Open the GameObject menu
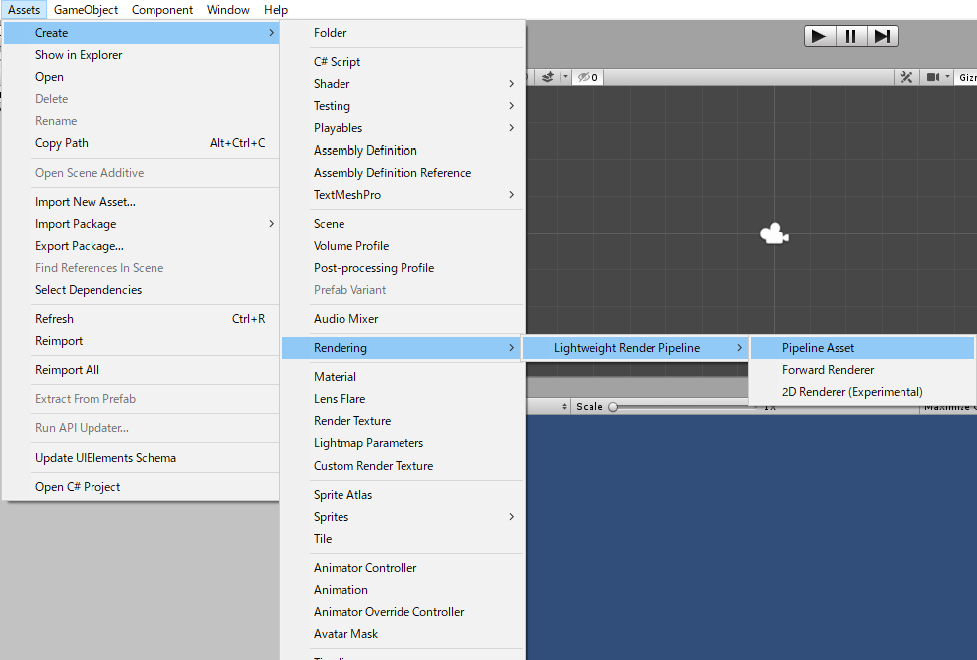This screenshot has width=977, height=660. pos(86,10)
